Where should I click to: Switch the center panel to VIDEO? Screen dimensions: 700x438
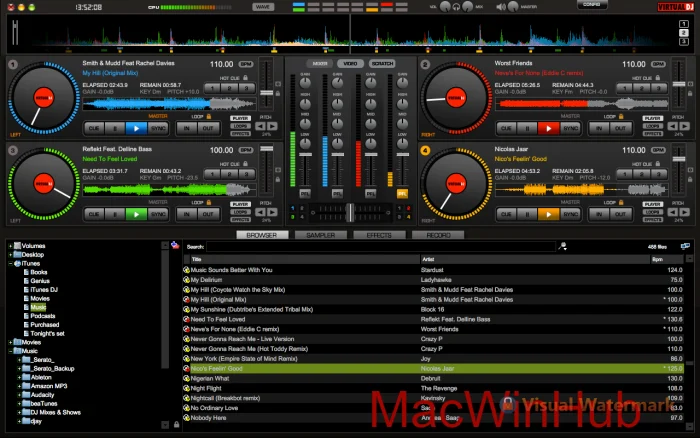[x=350, y=63]
